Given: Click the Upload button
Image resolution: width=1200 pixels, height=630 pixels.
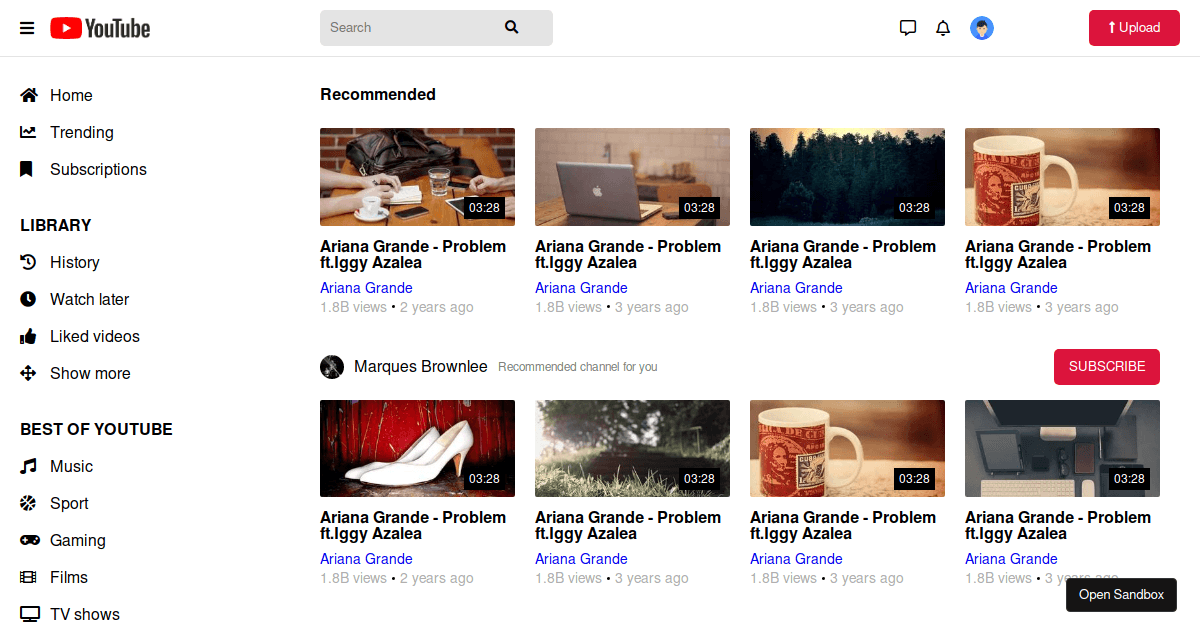Looking at the screenshot, I should tap(1134, 27).
